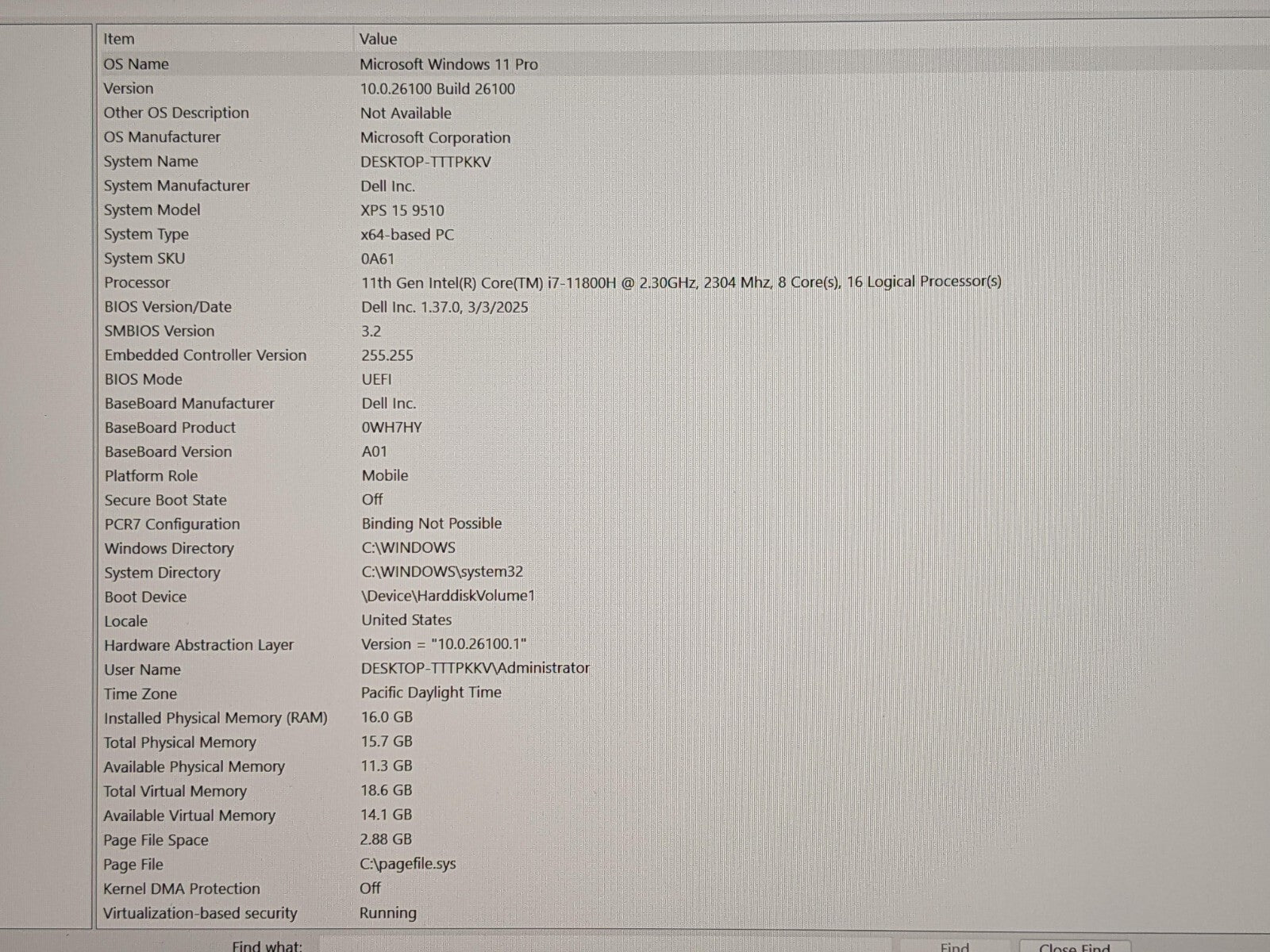Viewport: 1270px width, 952px height.
Task: Select the PCR7 Configuration row
Action: pos(172,524)
